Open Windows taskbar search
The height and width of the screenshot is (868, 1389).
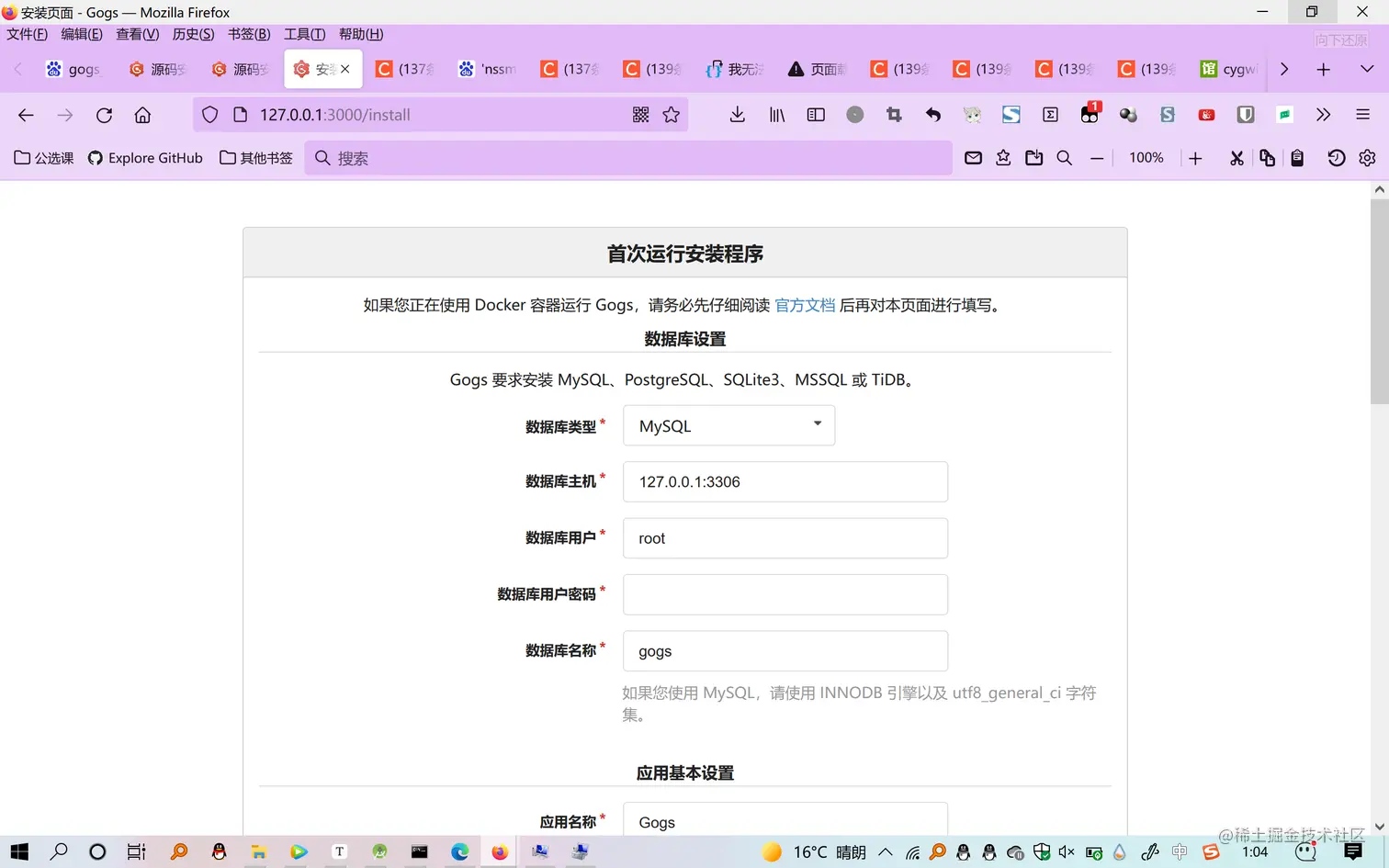coord(59,851)
